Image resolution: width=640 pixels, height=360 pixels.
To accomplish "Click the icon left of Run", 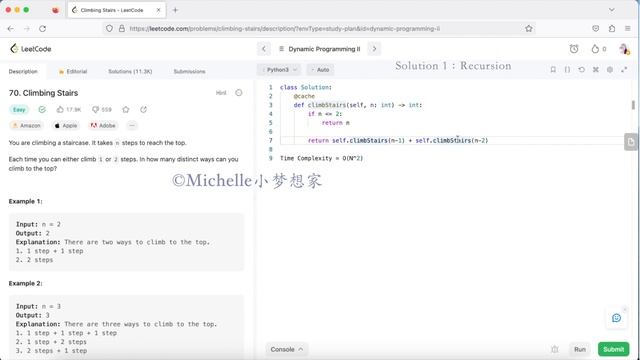I will tap(555, 349).
